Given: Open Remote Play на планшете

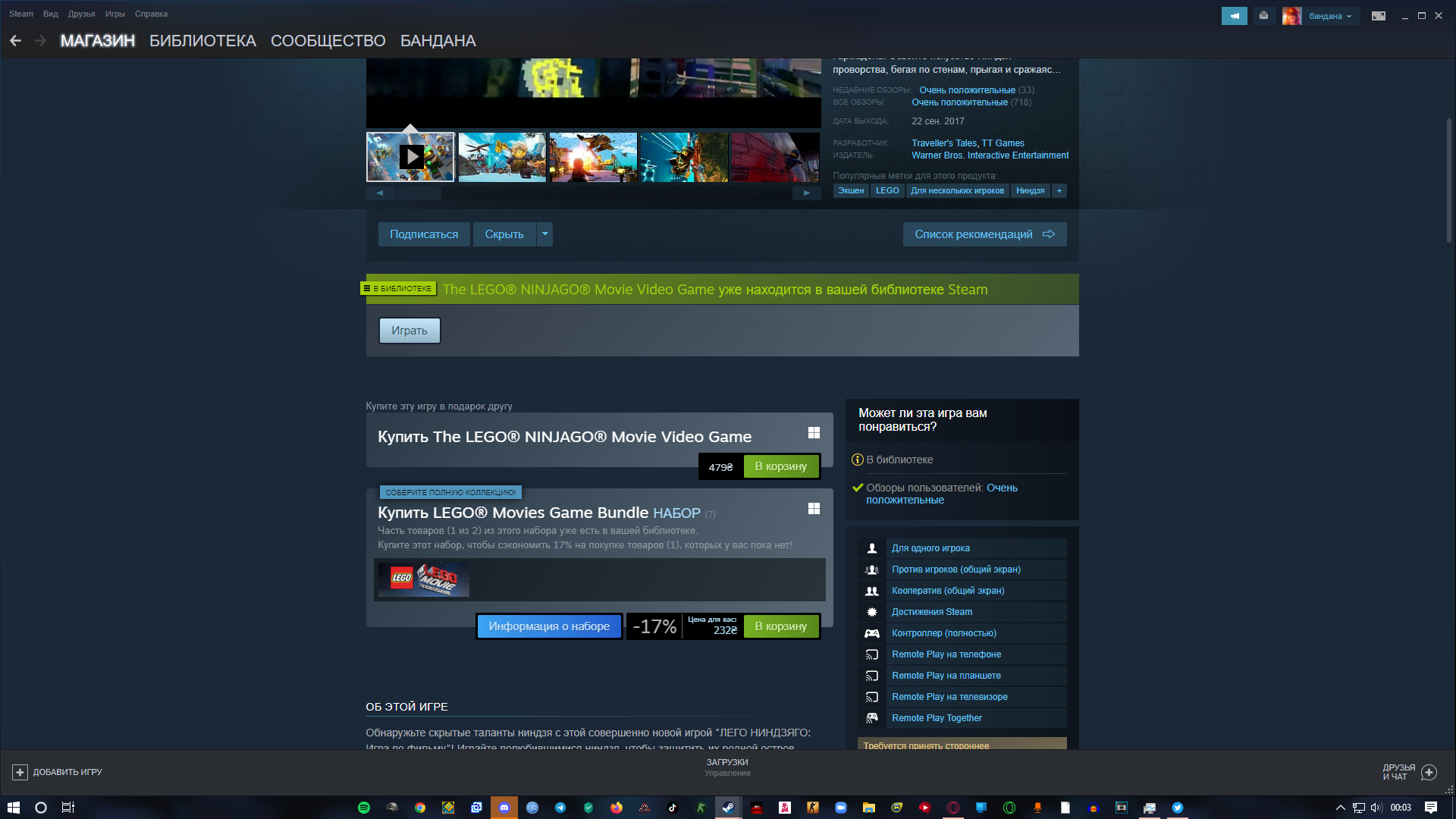Looking at the screenshot, I should (962, 676).
